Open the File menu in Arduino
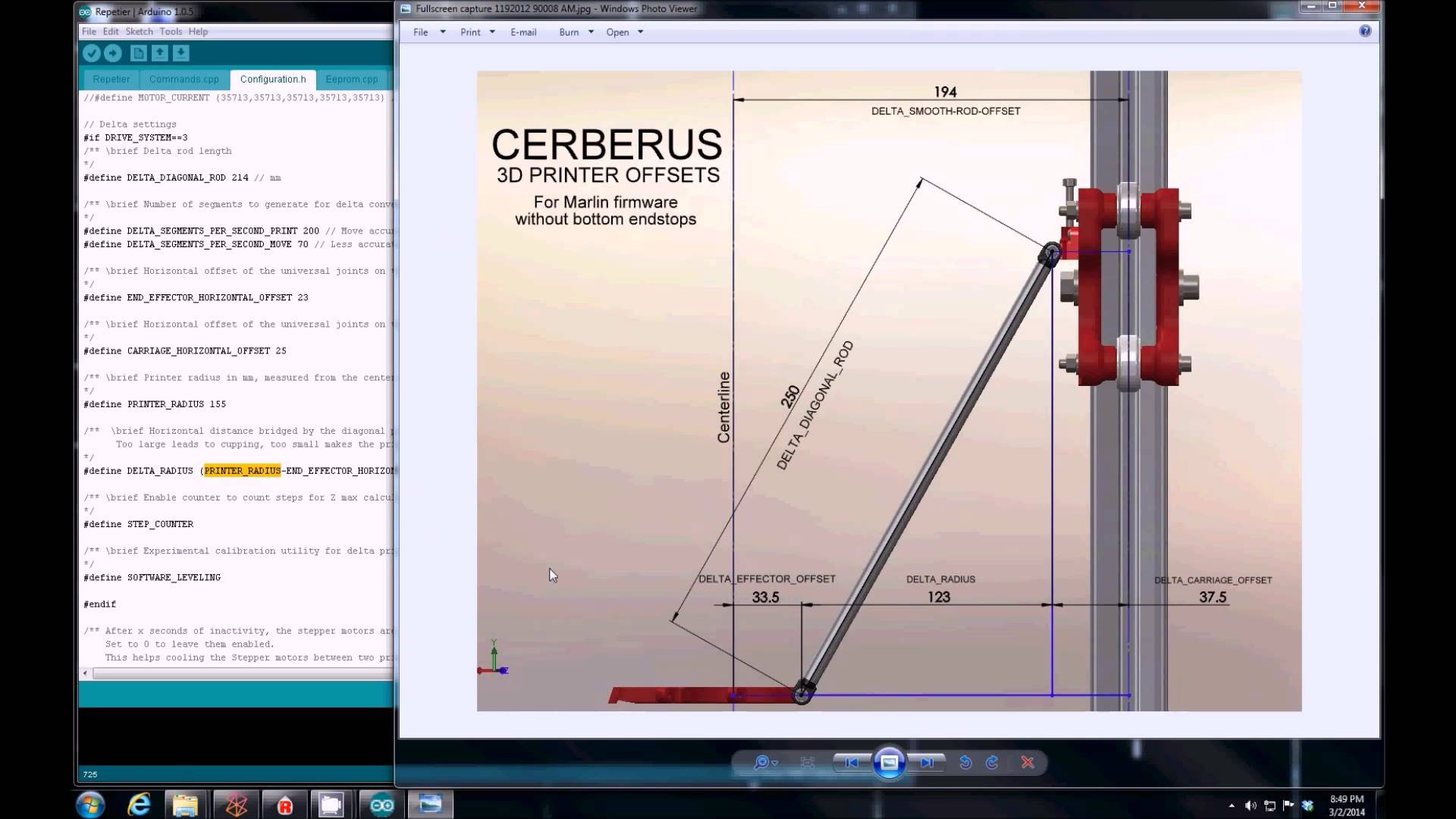The height and width of the screenshot is (819, 1456). [x=89, y=31]
